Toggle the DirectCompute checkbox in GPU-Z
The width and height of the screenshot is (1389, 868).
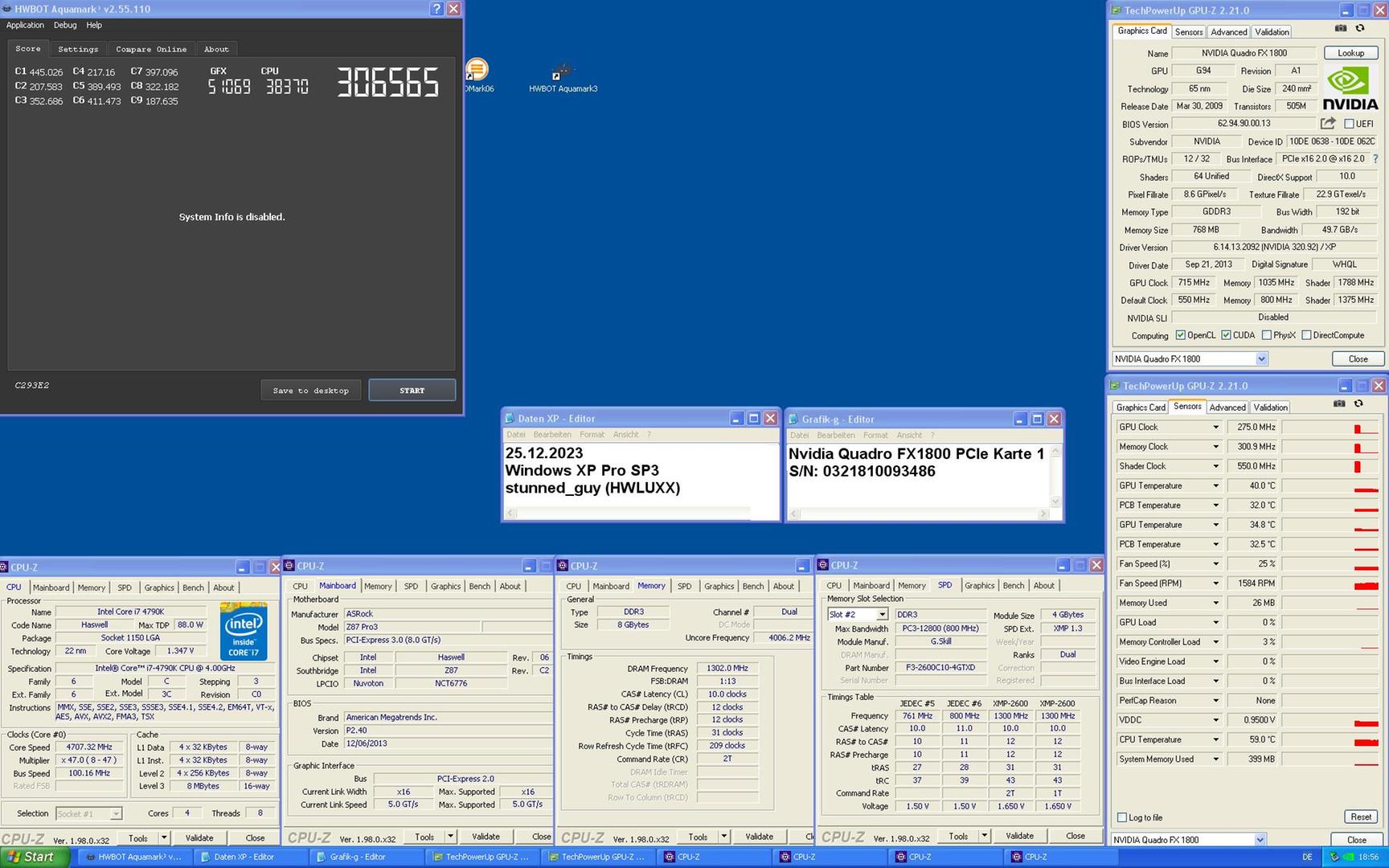coord(1306,335)
